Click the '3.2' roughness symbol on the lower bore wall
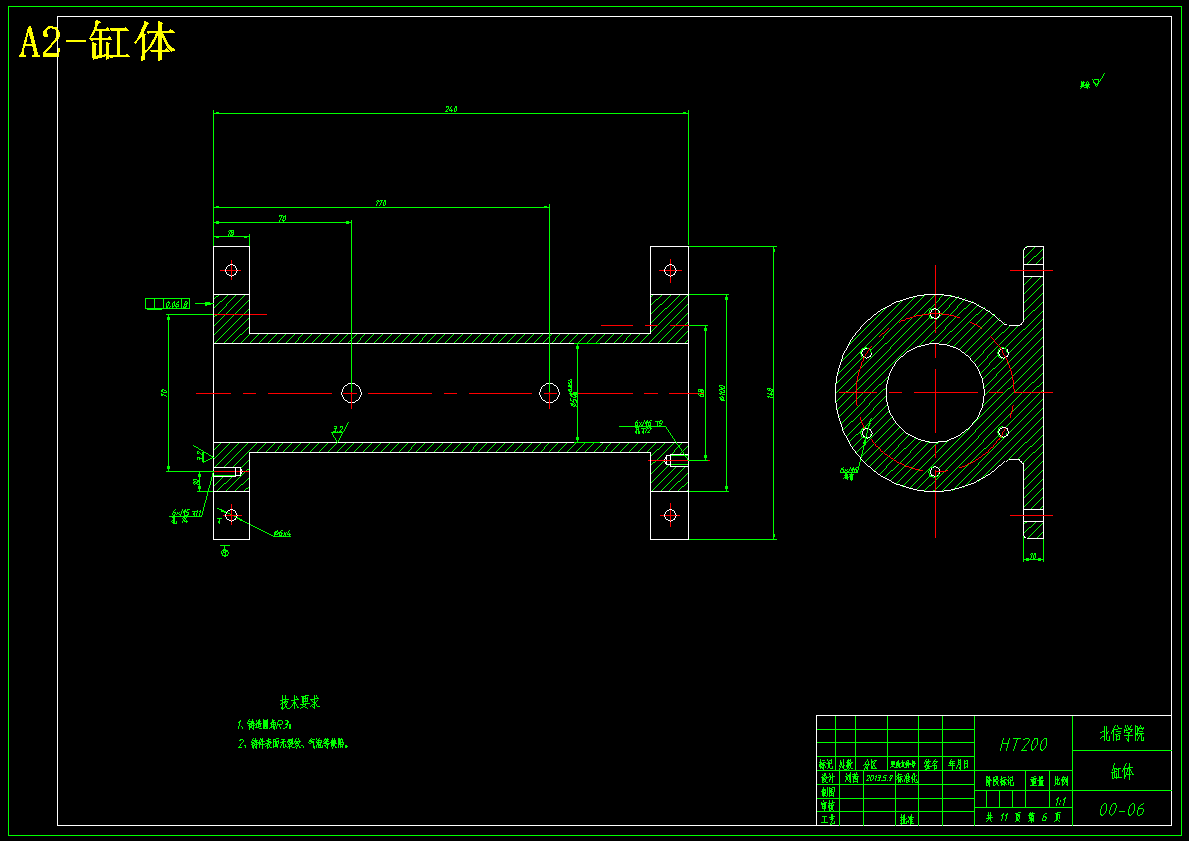The image size is (1189, 841). (338, 434)
